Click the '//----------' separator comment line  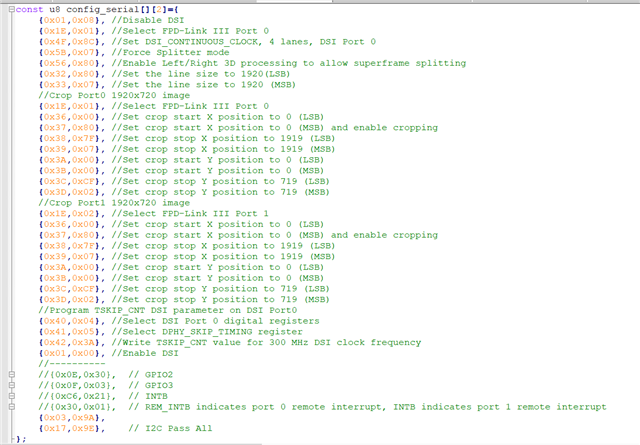tap(72, 364)
